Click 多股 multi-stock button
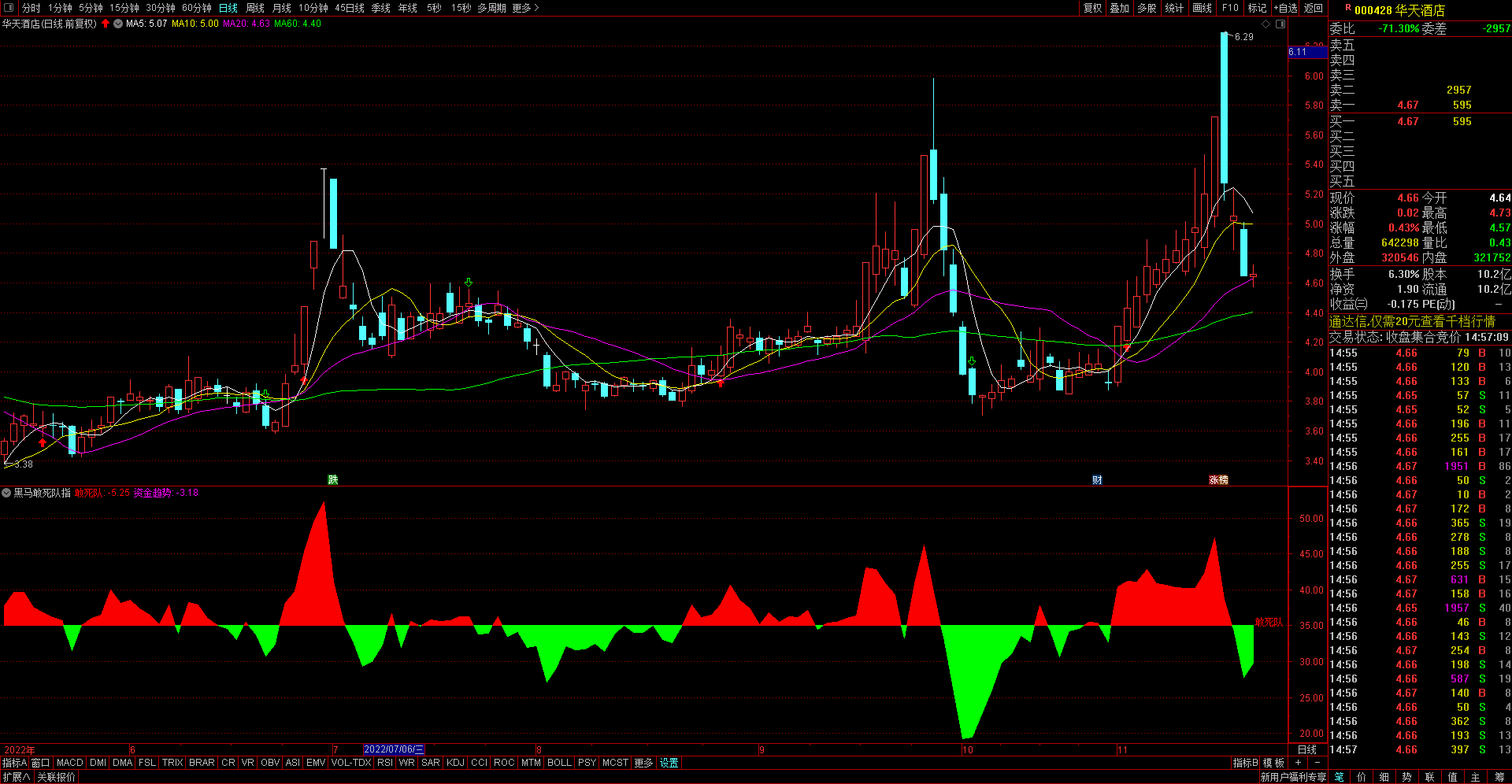Screen dimensions: 1512x784 click(x=1147, y=8)
